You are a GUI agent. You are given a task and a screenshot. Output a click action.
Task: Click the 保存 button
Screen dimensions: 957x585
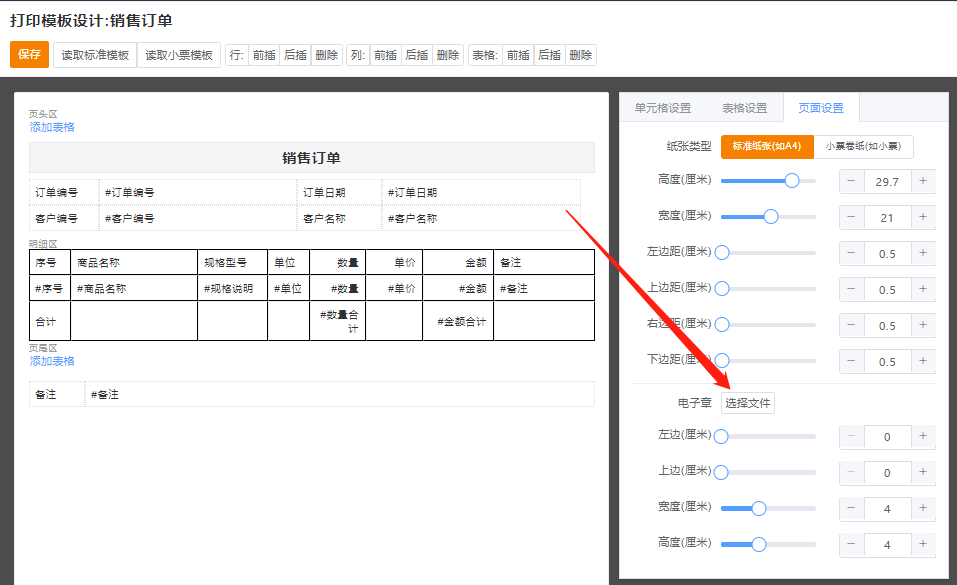coord(29,55)
